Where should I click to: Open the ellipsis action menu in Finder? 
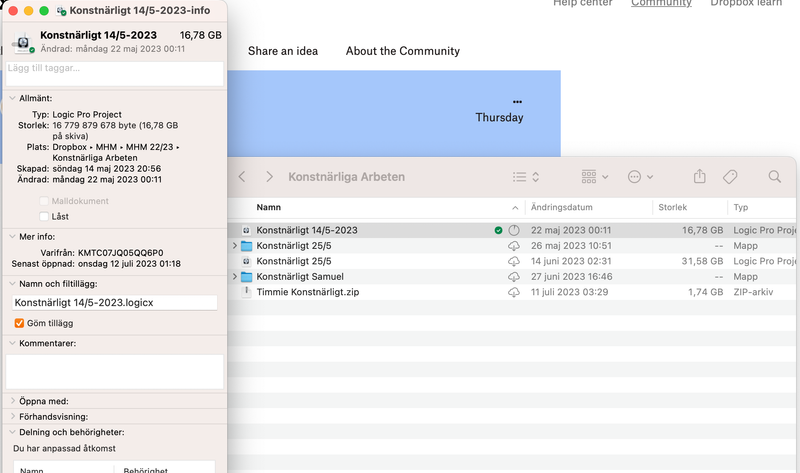point(640,177)
